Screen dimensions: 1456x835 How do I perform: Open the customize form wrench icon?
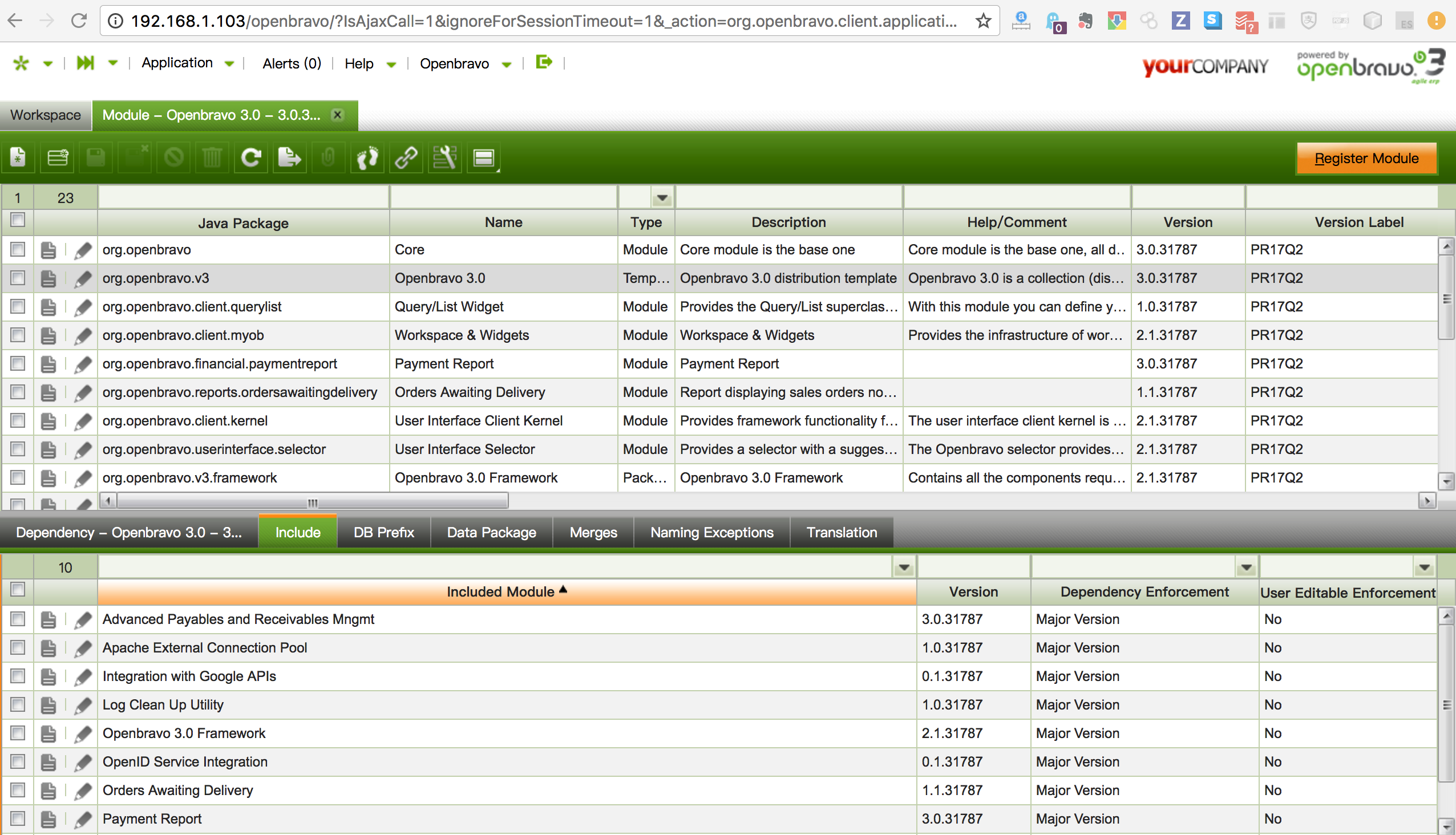[x=445, y=157]
